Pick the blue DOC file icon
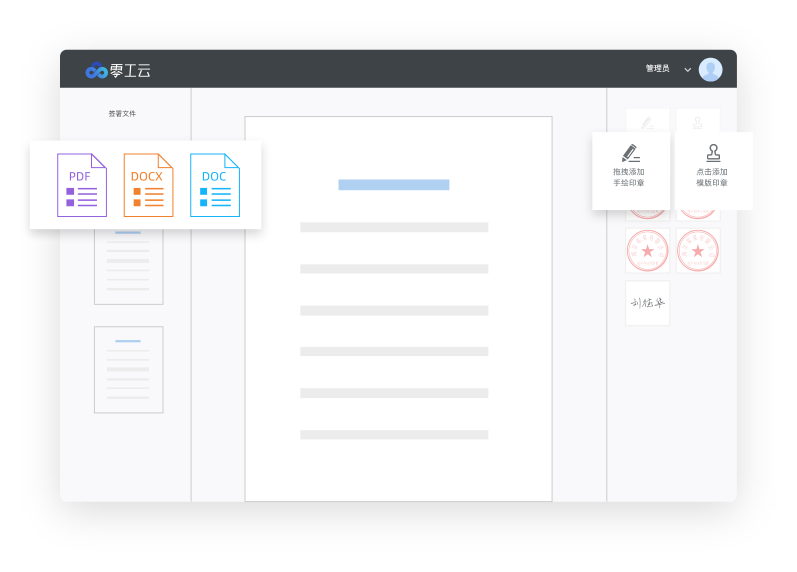Viewport: 797px width, 572px height. [215, 185]
